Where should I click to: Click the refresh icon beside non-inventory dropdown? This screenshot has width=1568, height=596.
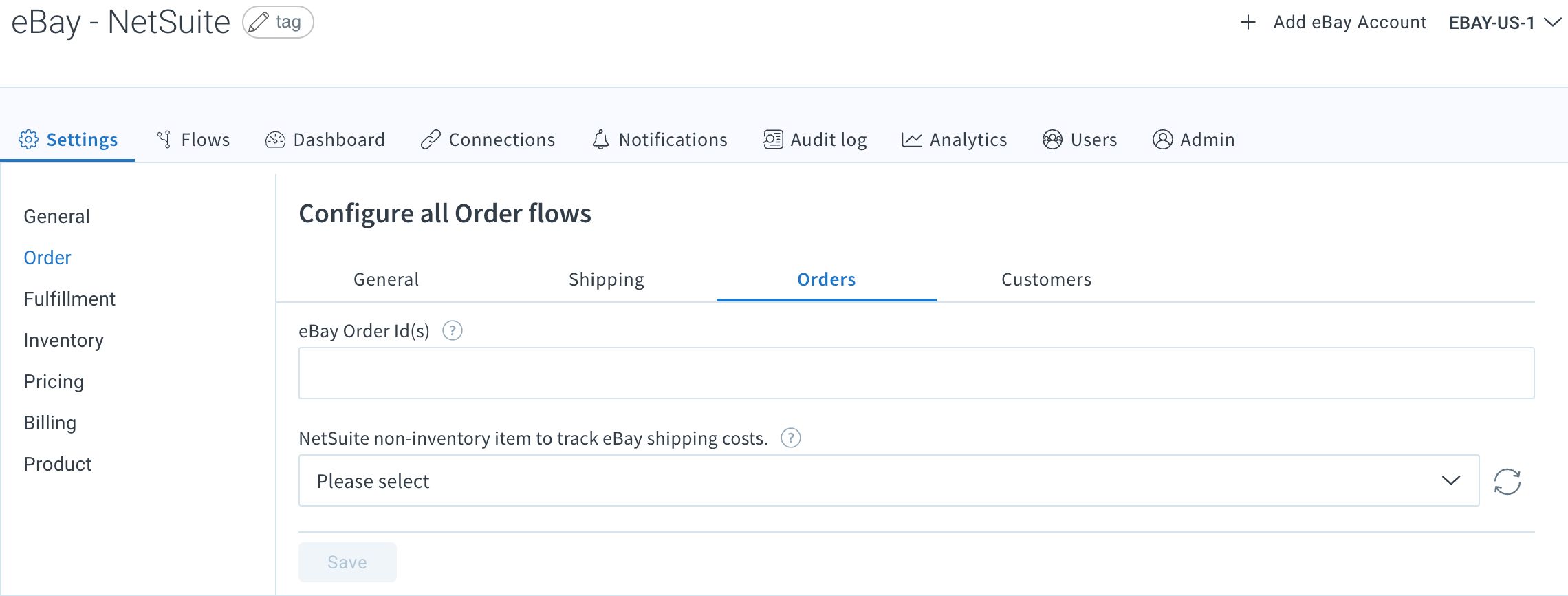pos(1507,480)
